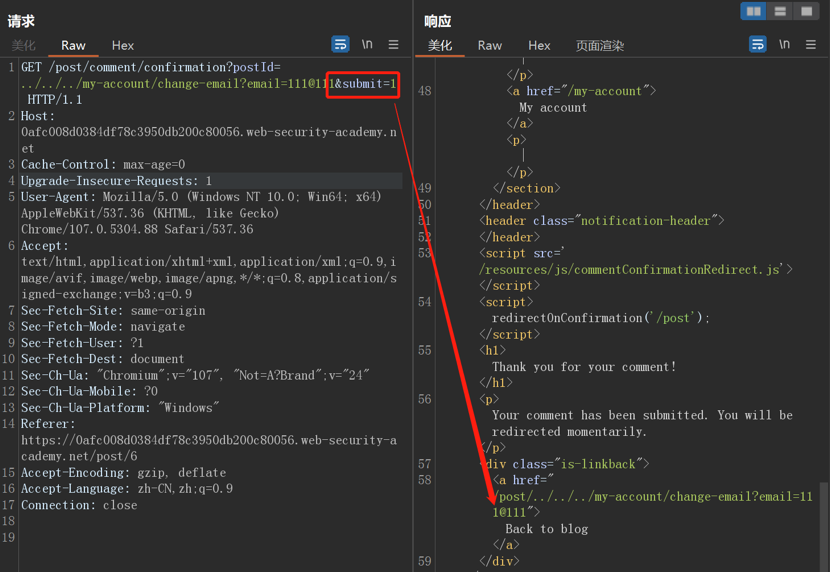The height and width of the screenshot is (572, 830).
Task: Click the </section> closing tag
Action: point(526,188)
